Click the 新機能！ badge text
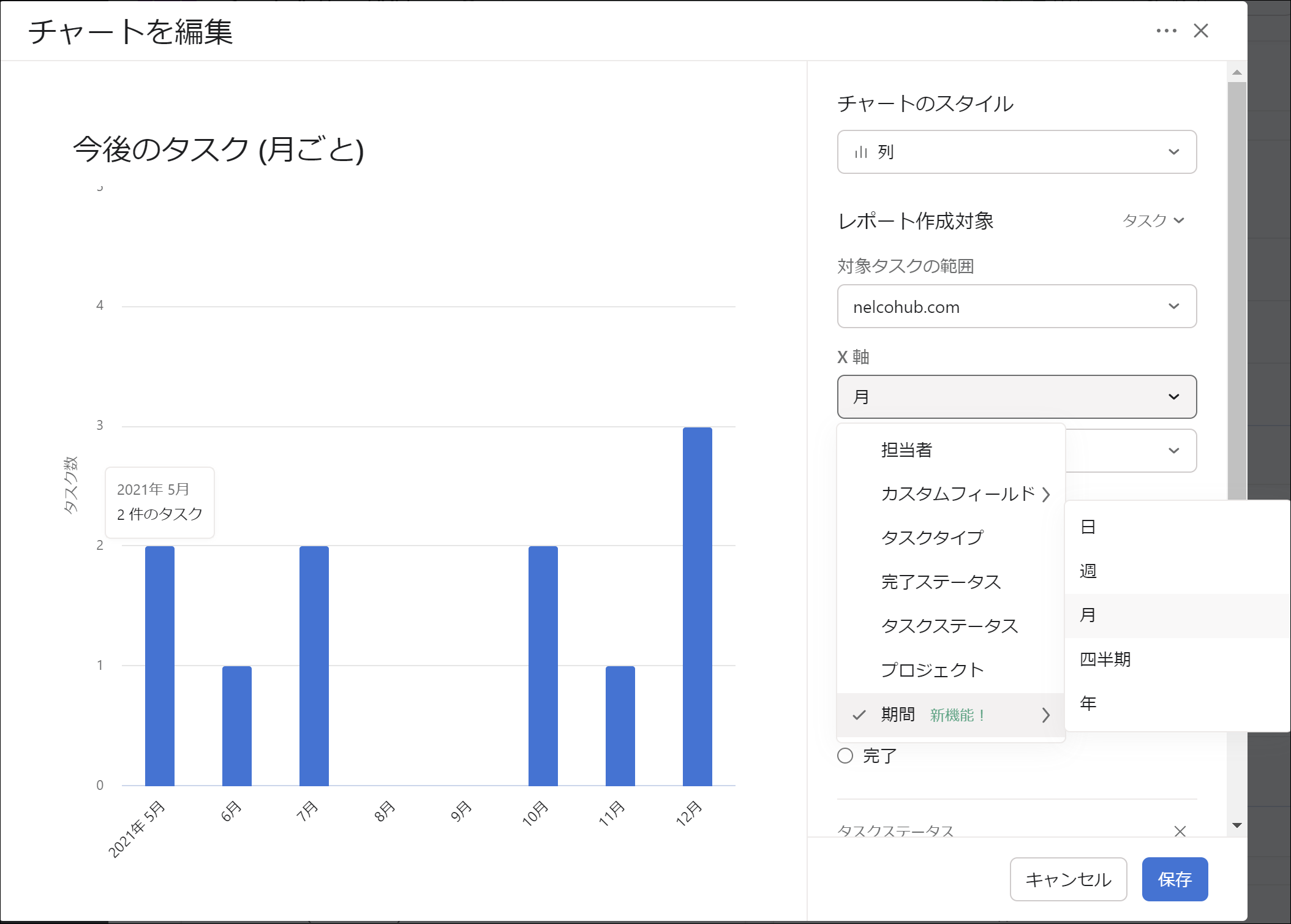 coord(957,715)
